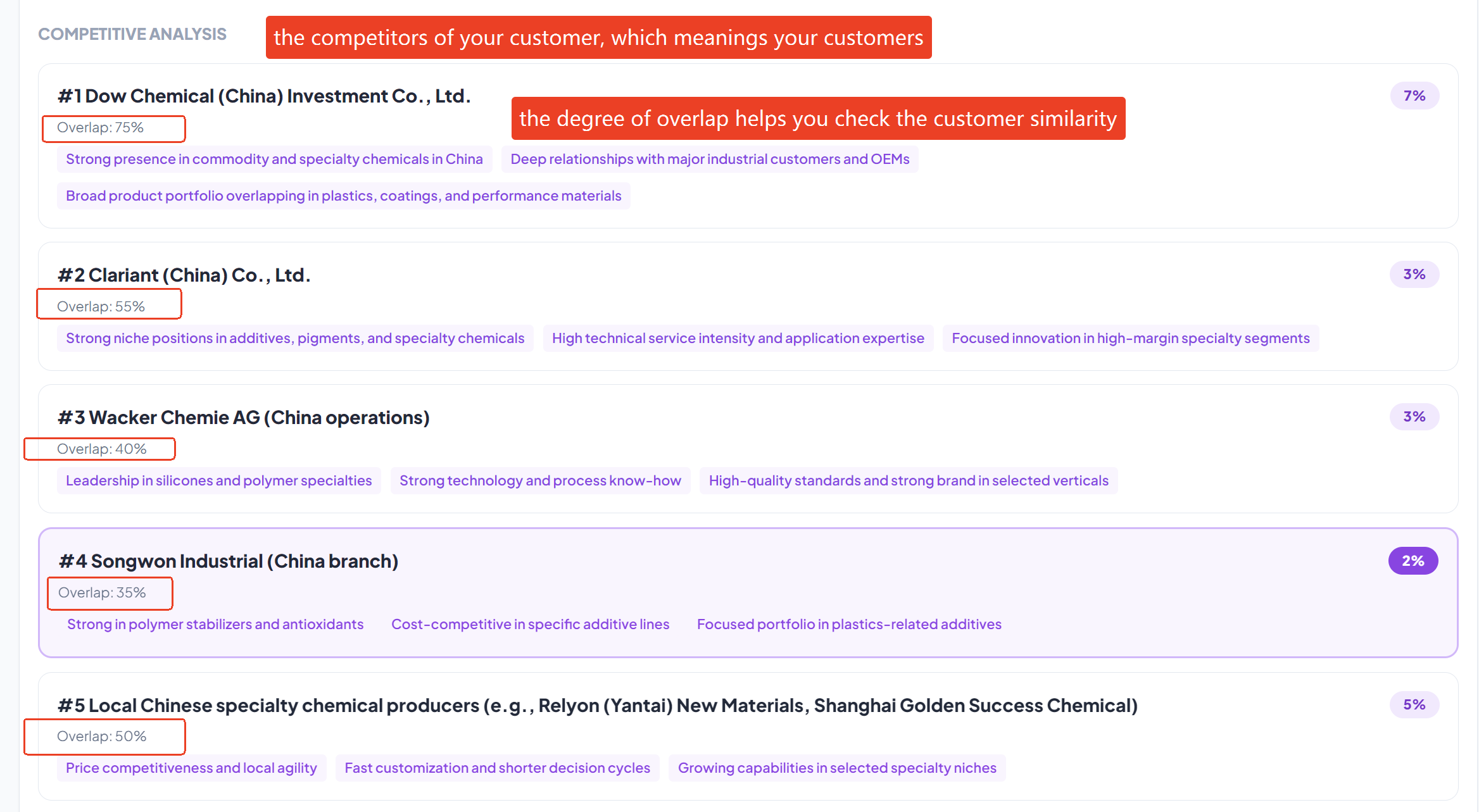Viewport: 1479px width, 812px height.
Task: Click 'Focused portfolio in plastics-related additives' tag
Action: click(x=849, y=624)
